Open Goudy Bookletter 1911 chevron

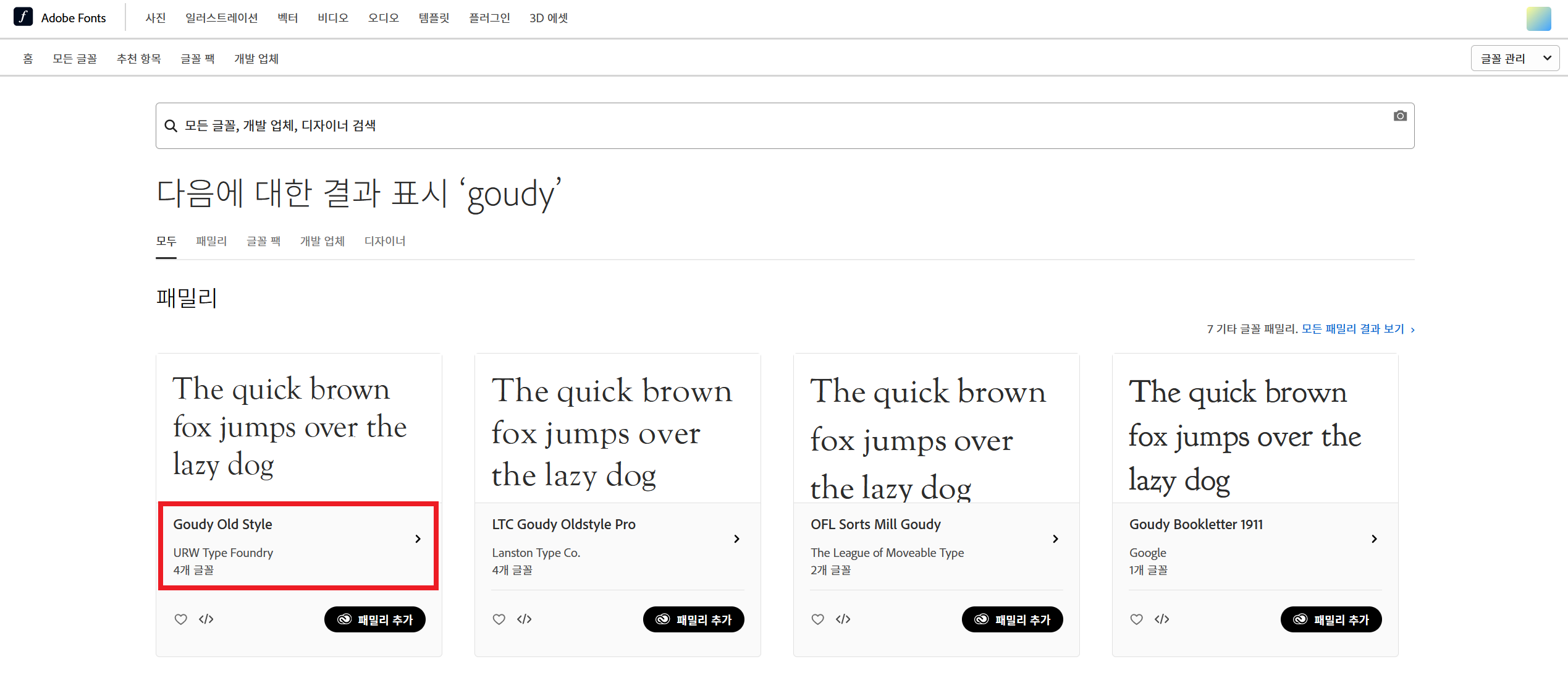(x=1375, y=539)
